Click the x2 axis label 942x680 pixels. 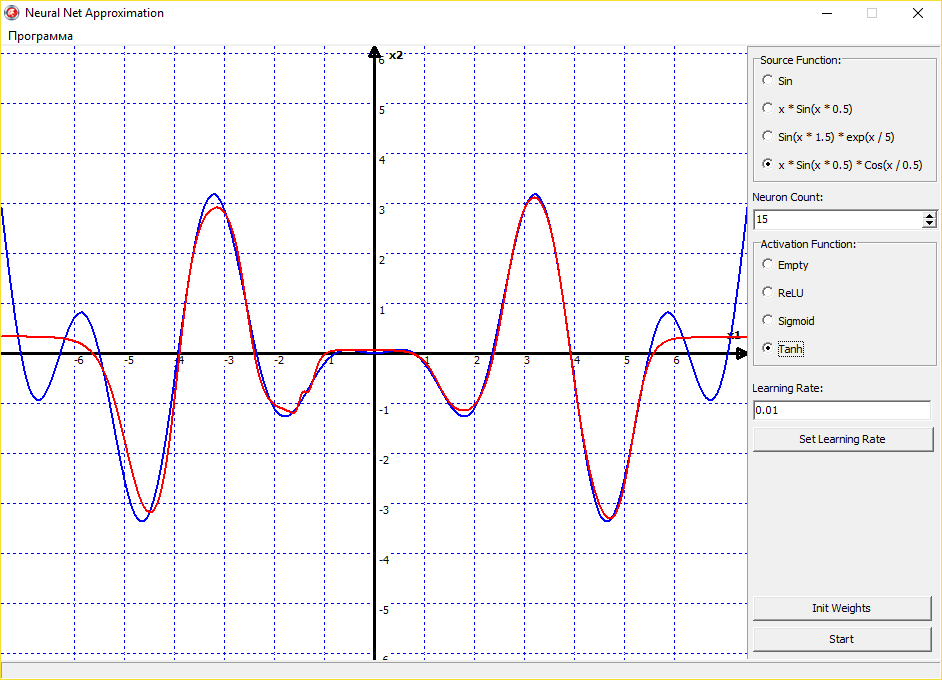point(396,55)
